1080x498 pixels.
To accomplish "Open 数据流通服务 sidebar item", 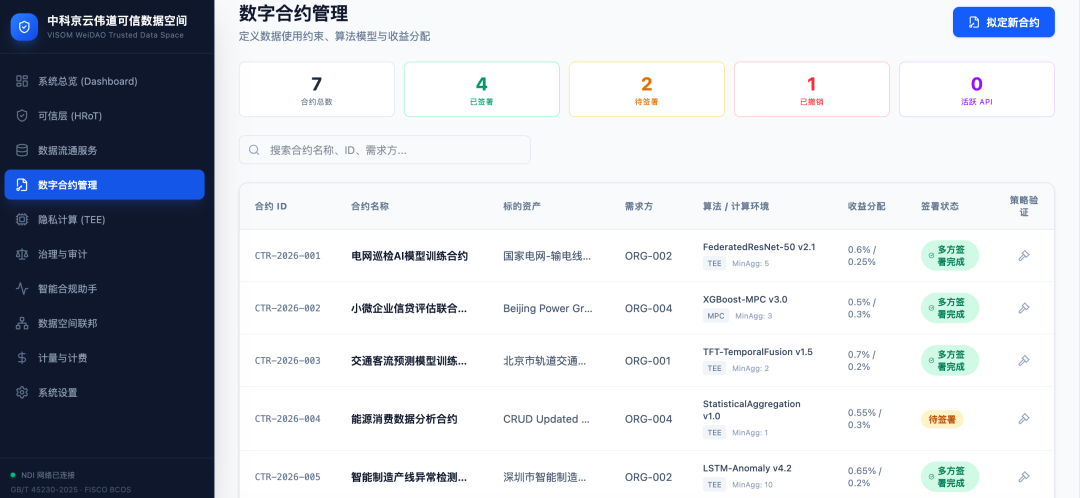I will 104,150.
